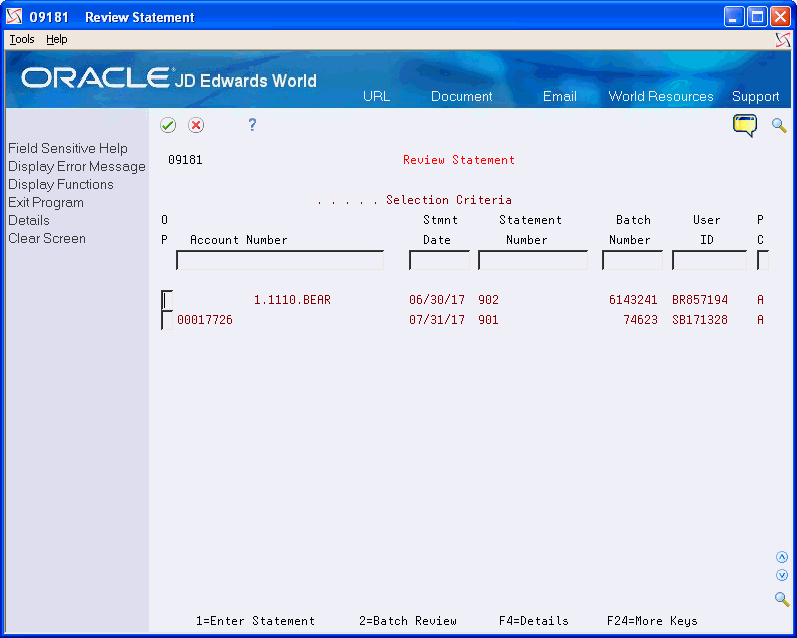Open the Help menu
The width and height of the screenshot is (797, 638).
coord(56,39)
